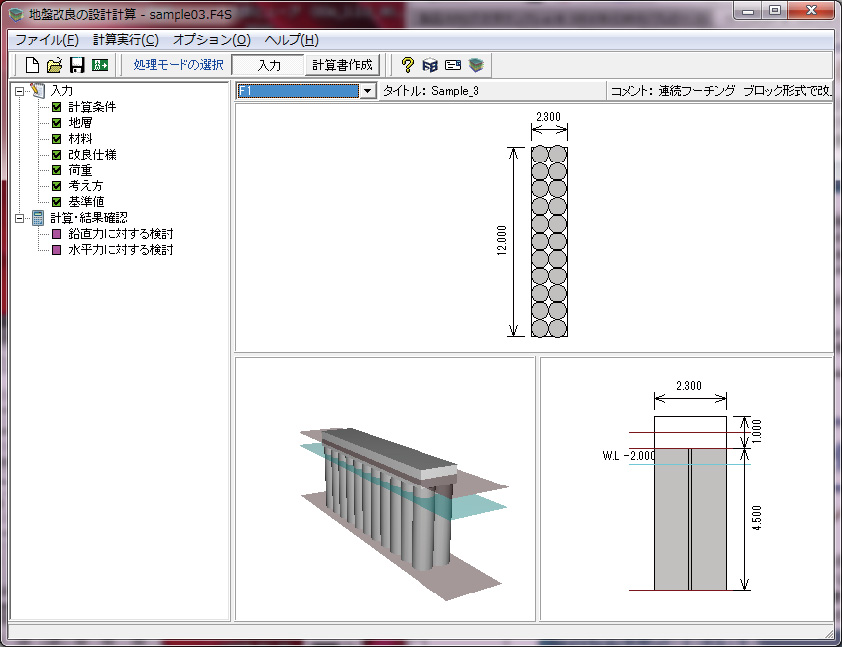Open the F1 foundation dropdown
Image resolution: width=842 pixels, height=648 pixels.
point(367,91)
